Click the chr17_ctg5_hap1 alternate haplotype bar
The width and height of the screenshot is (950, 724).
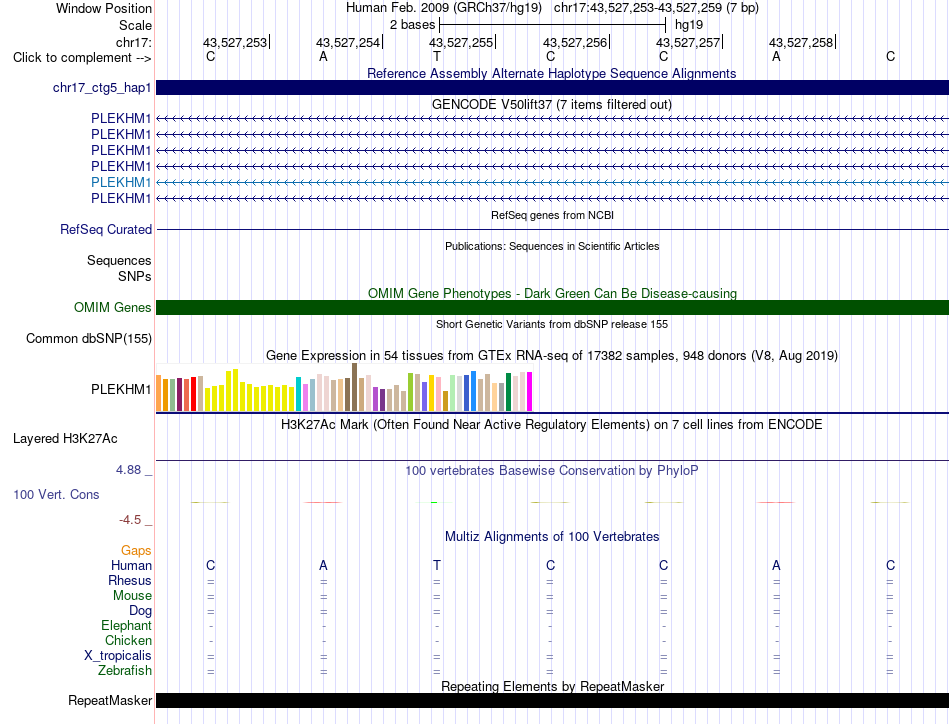pos(552,88)
